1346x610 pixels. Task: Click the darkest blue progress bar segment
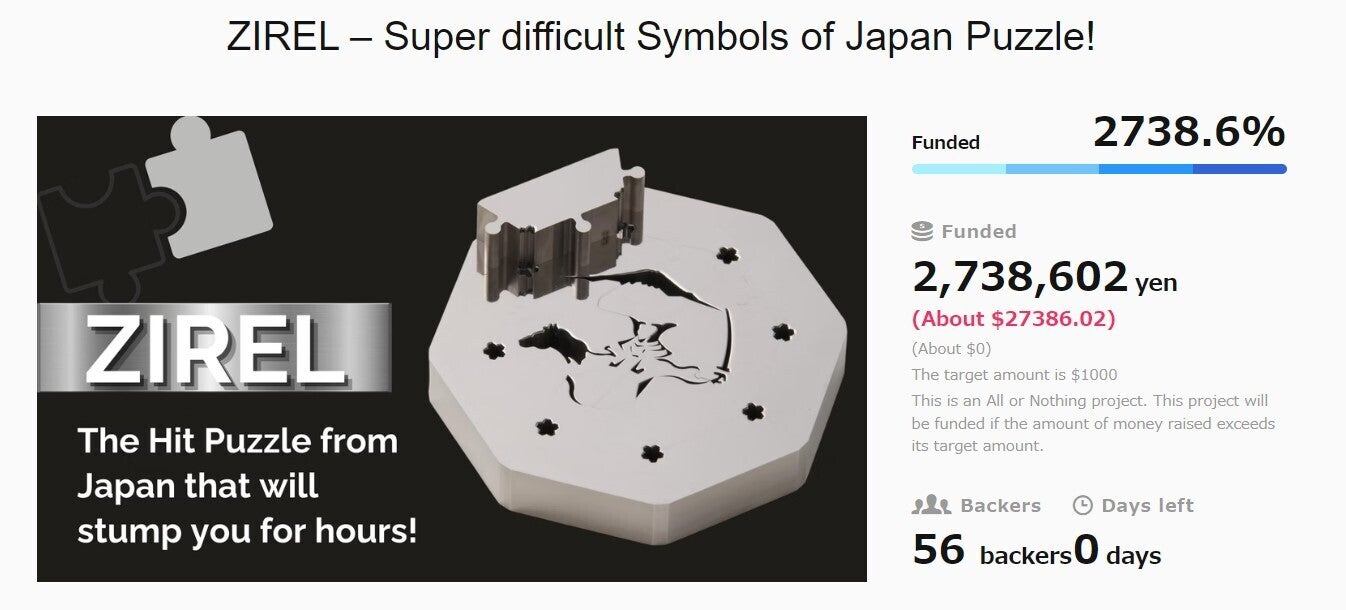[1239, 169]
